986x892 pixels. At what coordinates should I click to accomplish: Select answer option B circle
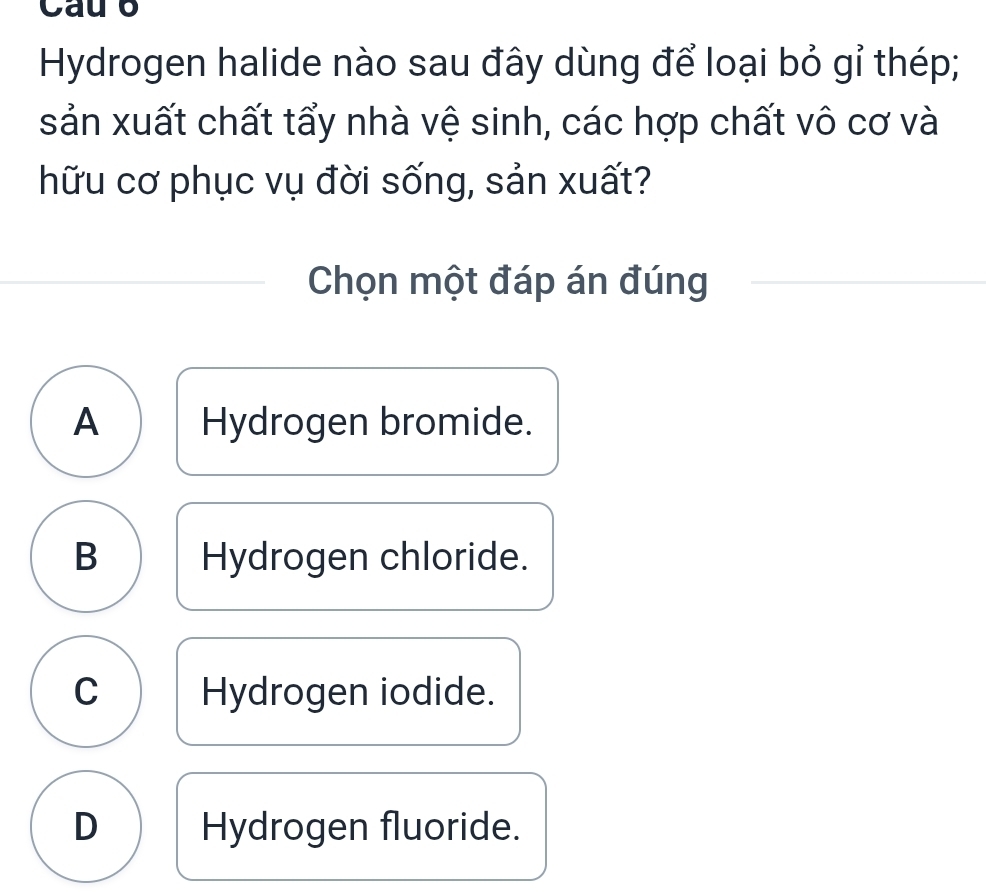click(87, 556)
